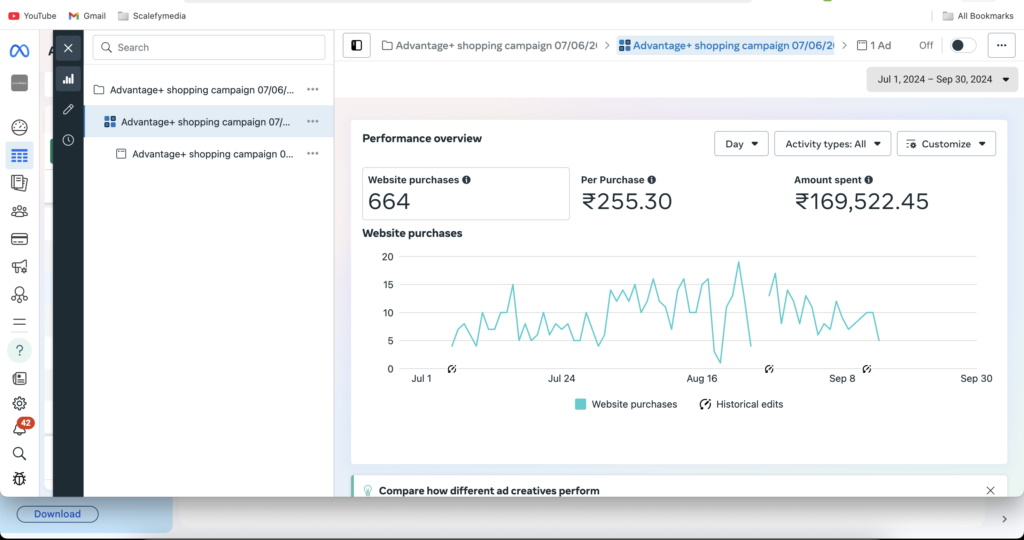Click the help question mark icon
1024x540 pixels.
tap(19, 351)
